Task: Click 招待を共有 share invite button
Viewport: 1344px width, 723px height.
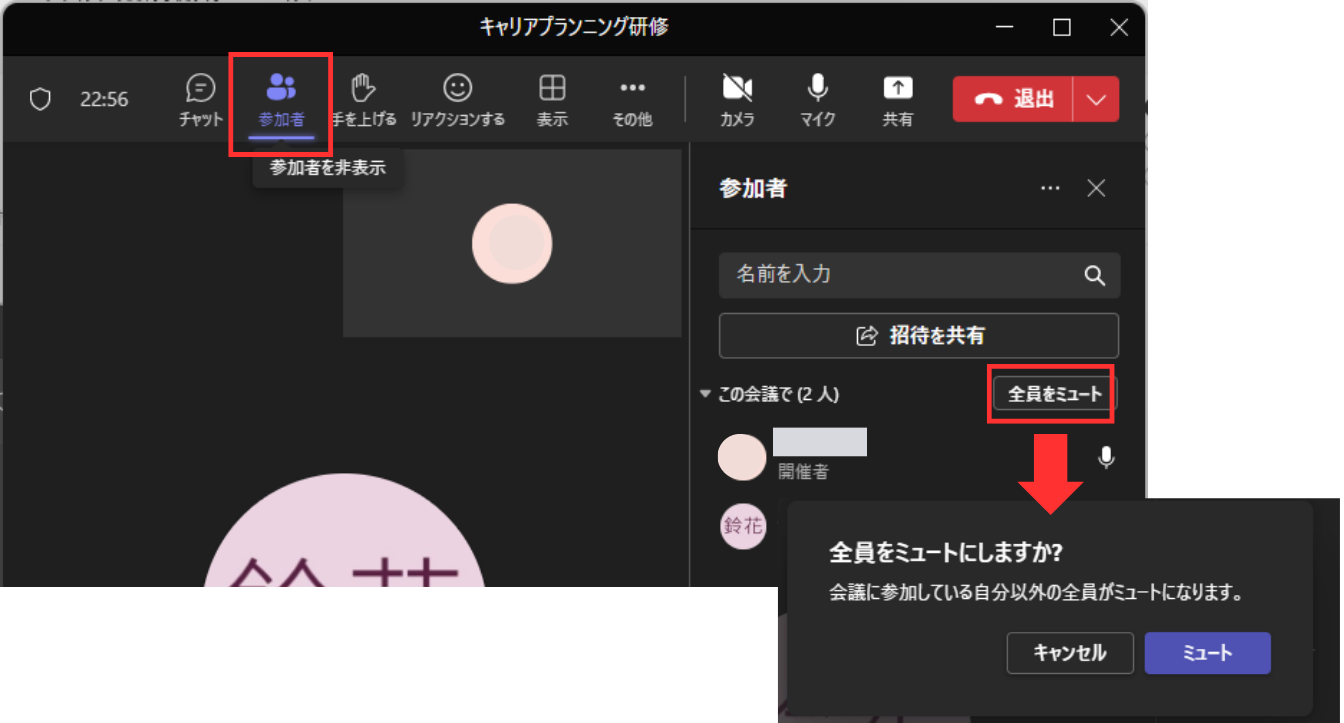Action: point(918,336)
